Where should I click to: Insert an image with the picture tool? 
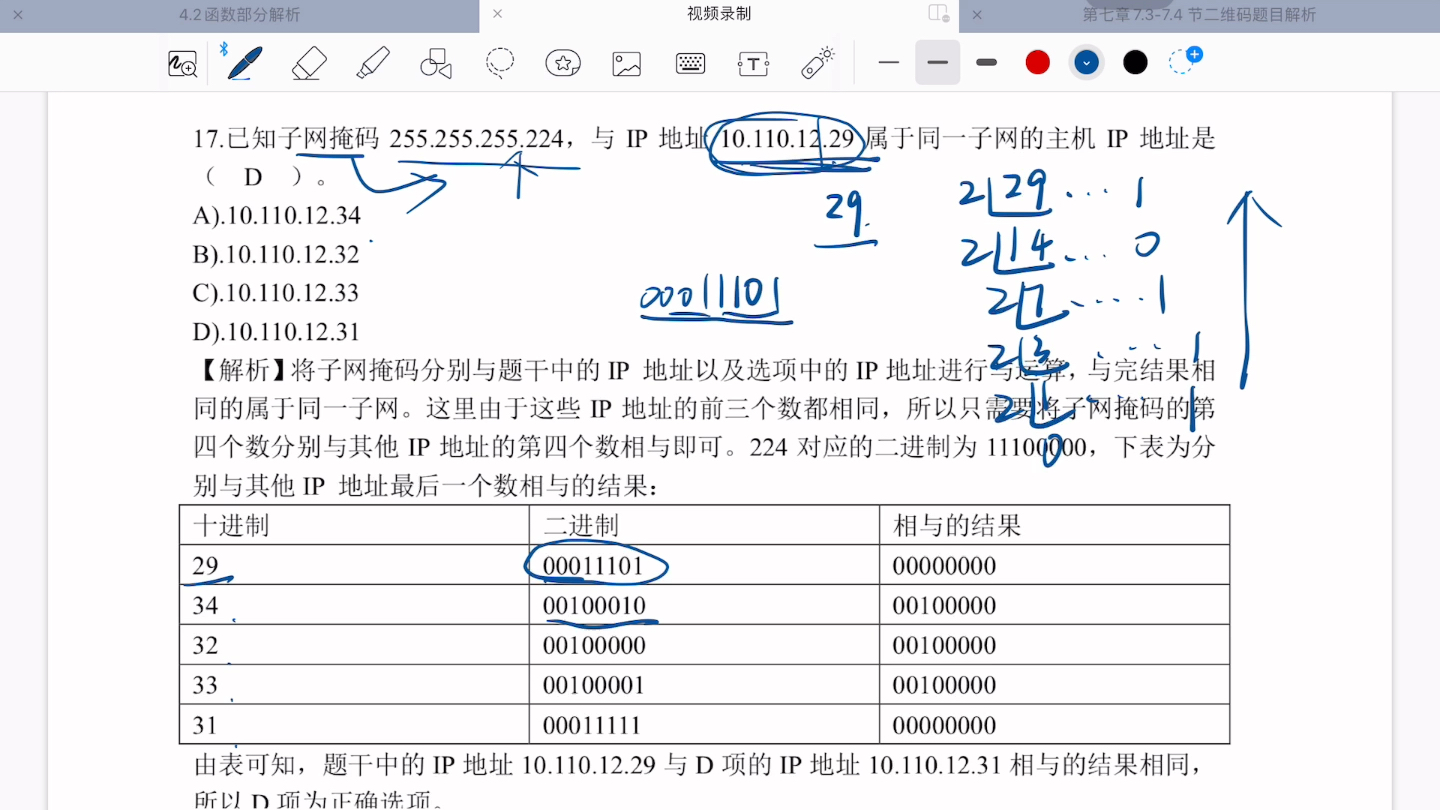(627, 64)
